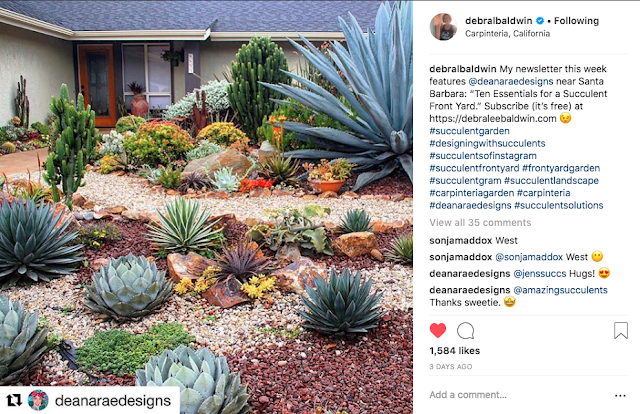Viewport: 640px width, 414px height.
Task: Open the three-dot more options menu
Action: 620,395
